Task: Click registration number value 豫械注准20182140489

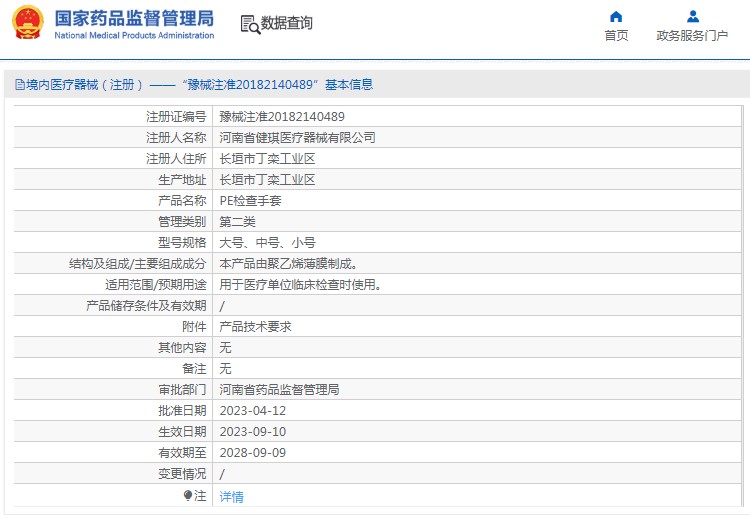Action: (282, 117)
